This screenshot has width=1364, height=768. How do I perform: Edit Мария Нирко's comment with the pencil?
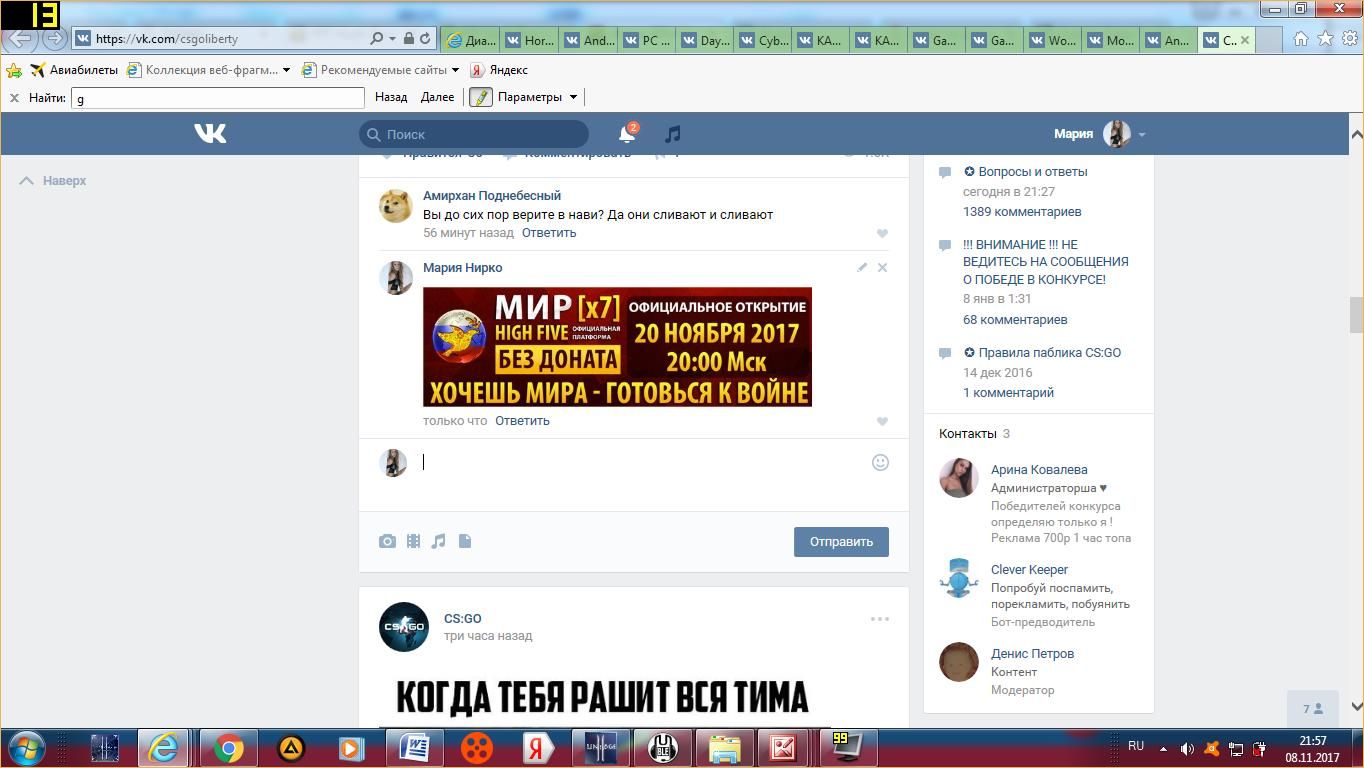(861, 267)
